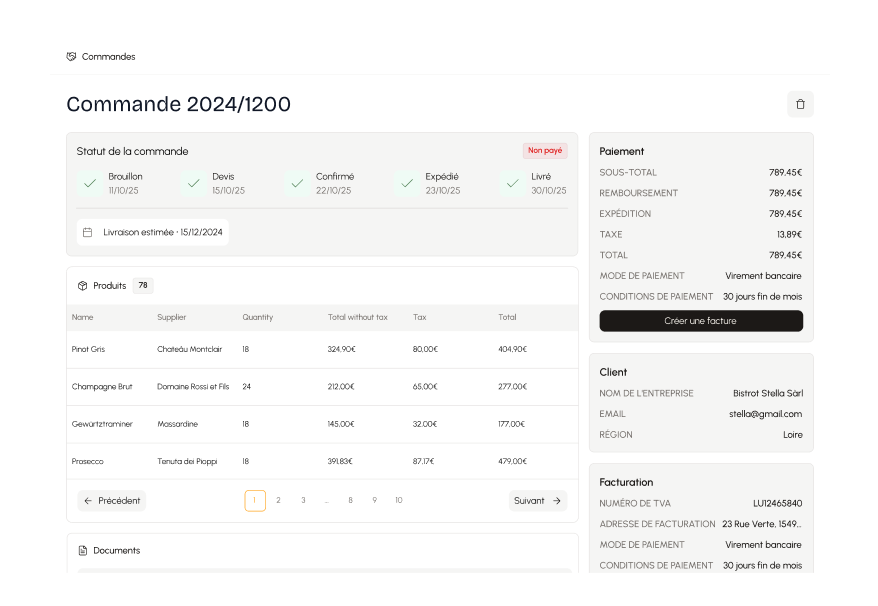The height and width of the screenshot is (606, 878).
Task: Click the package icon in the Produits header
Action: tap(82, 285)
